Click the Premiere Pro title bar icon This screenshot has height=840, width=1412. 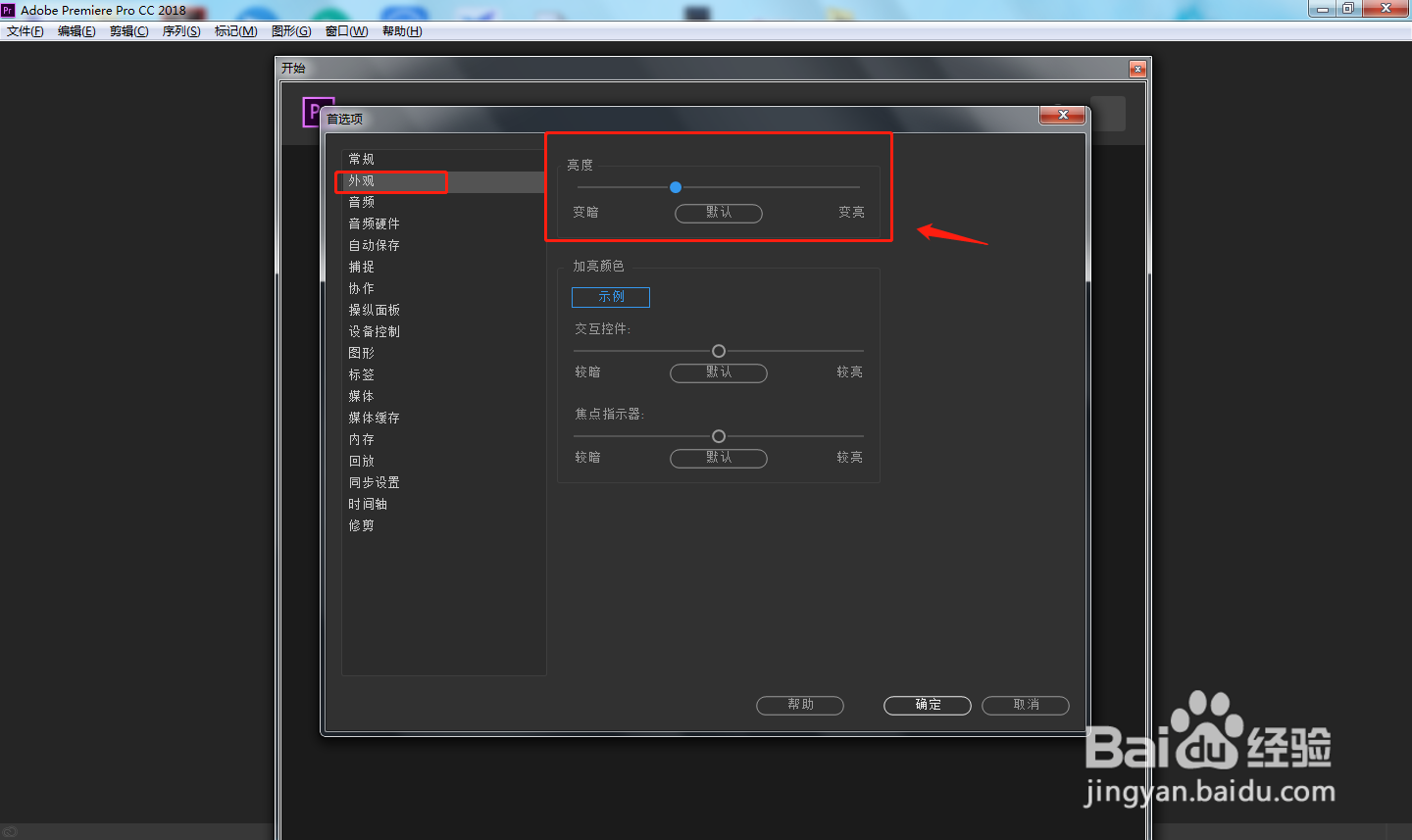[8, 10]
